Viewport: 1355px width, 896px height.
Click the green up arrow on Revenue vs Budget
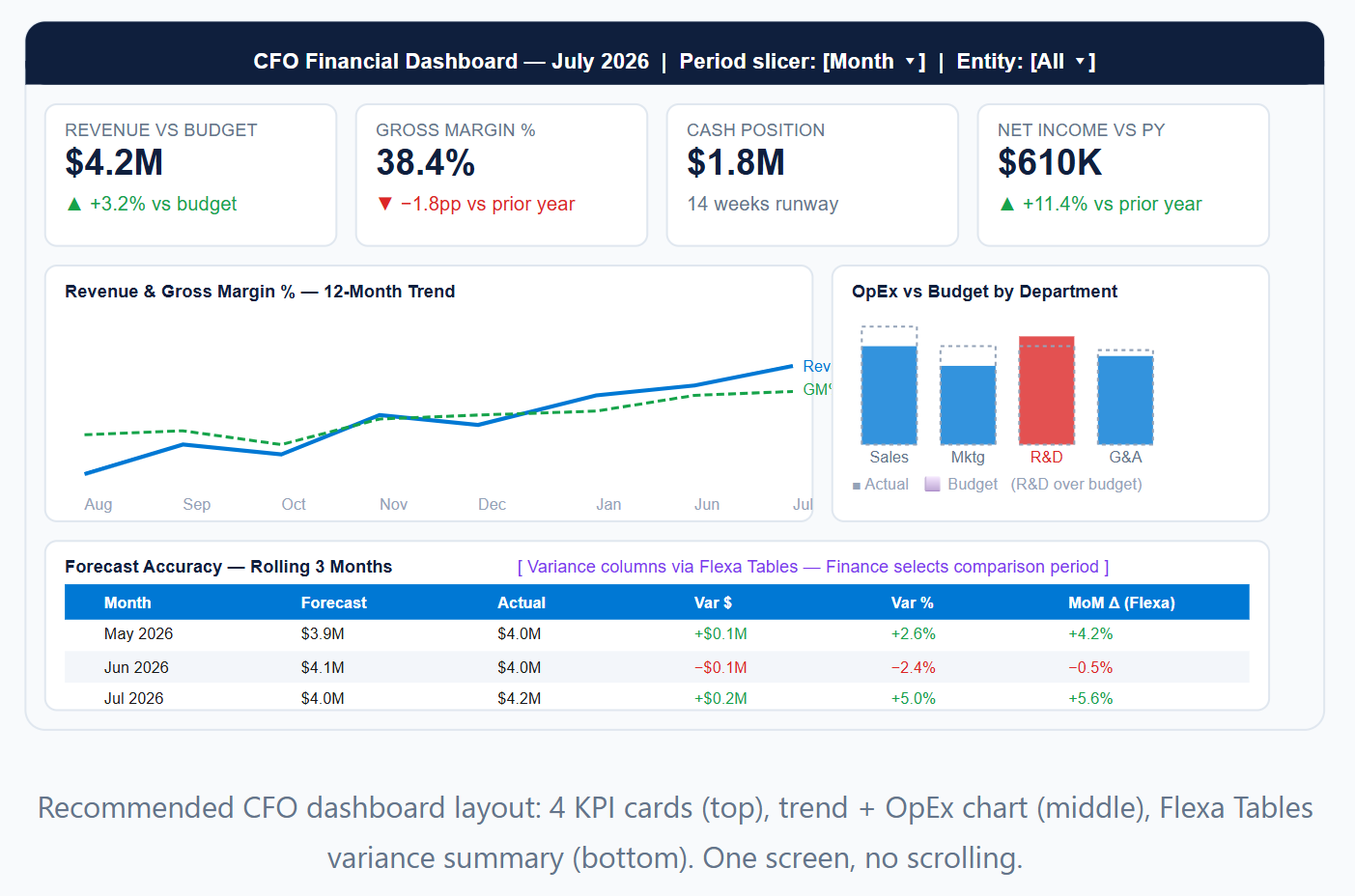tap(74, 204)
